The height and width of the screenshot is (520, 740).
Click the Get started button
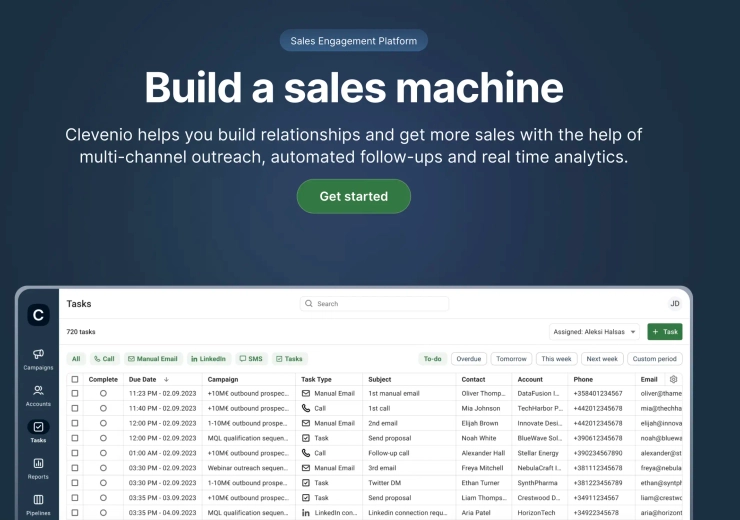click(353, 196)
